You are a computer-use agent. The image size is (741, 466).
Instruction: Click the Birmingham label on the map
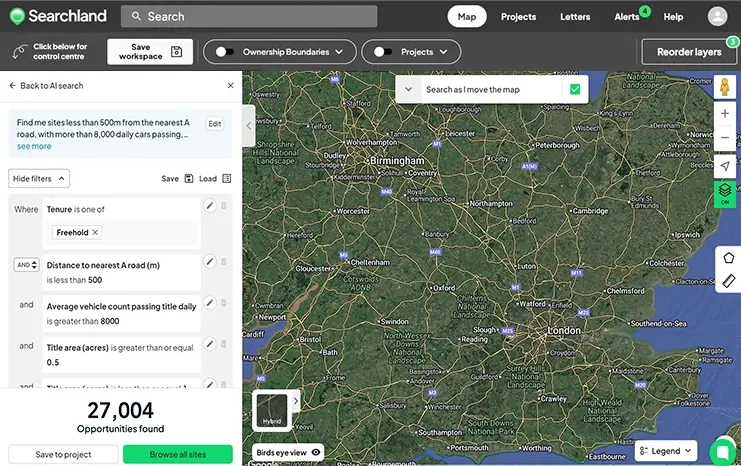coord(397,161)
